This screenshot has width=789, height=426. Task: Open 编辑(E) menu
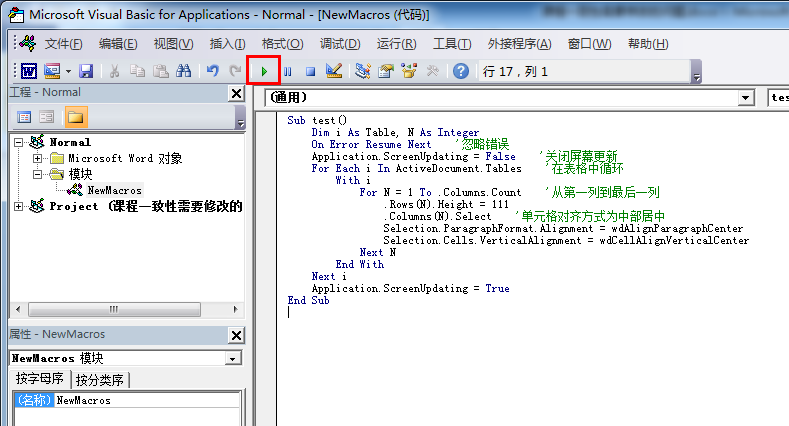118,44
